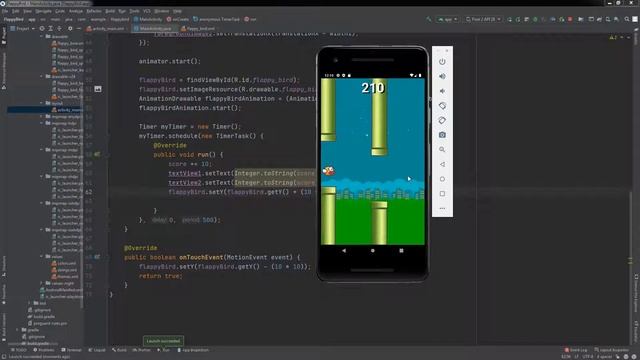Click emulator toolbar overview square icon
Screen dimensions: 640x360
442,194
